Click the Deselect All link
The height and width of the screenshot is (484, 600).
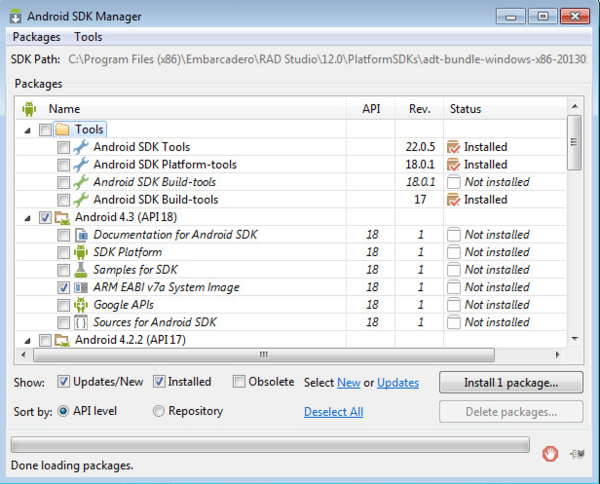[x=333, y=412]
